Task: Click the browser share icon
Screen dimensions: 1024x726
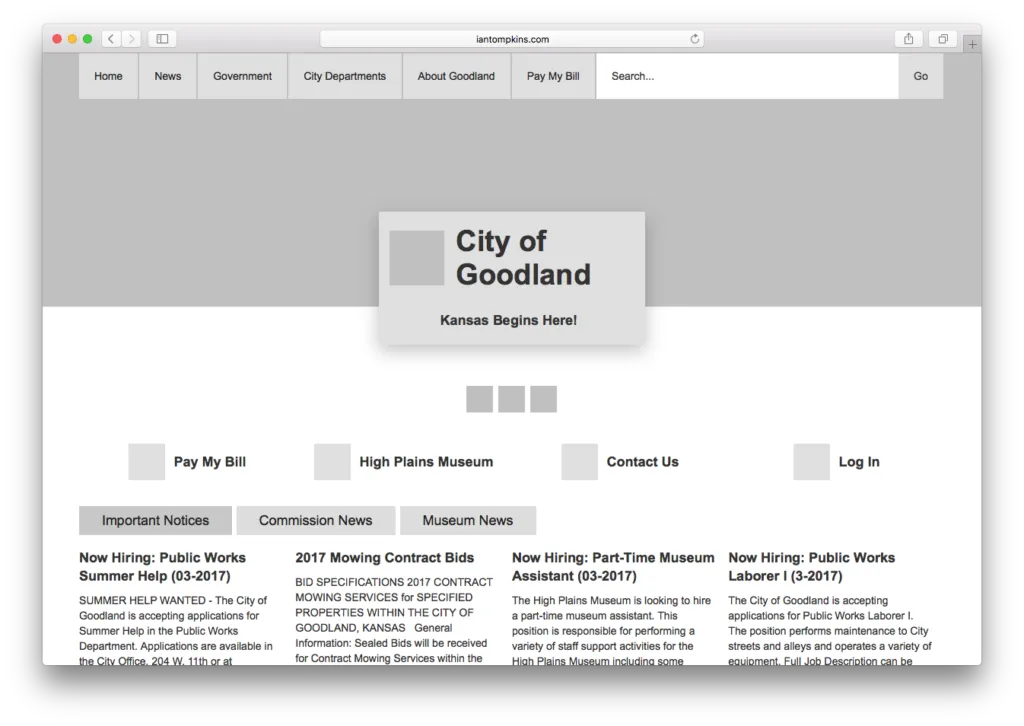Action: (908, 37)
